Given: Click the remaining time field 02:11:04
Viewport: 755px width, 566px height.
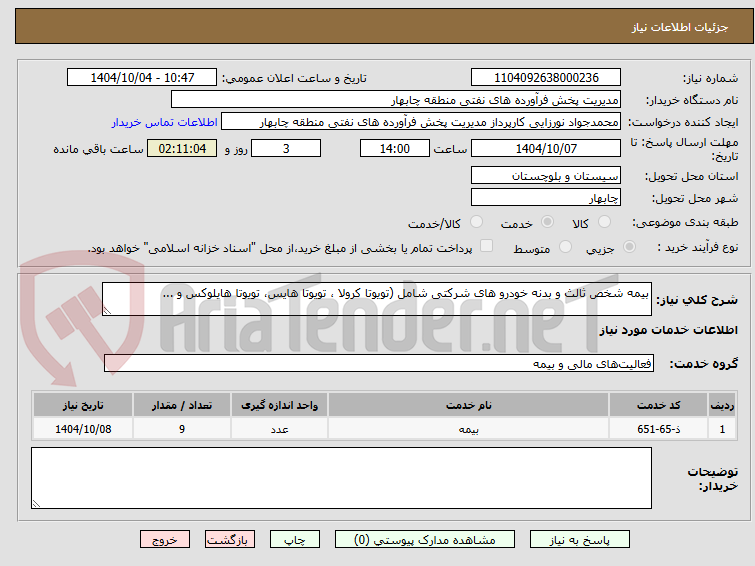Looking at the screenshot, I should pos(182,148).
